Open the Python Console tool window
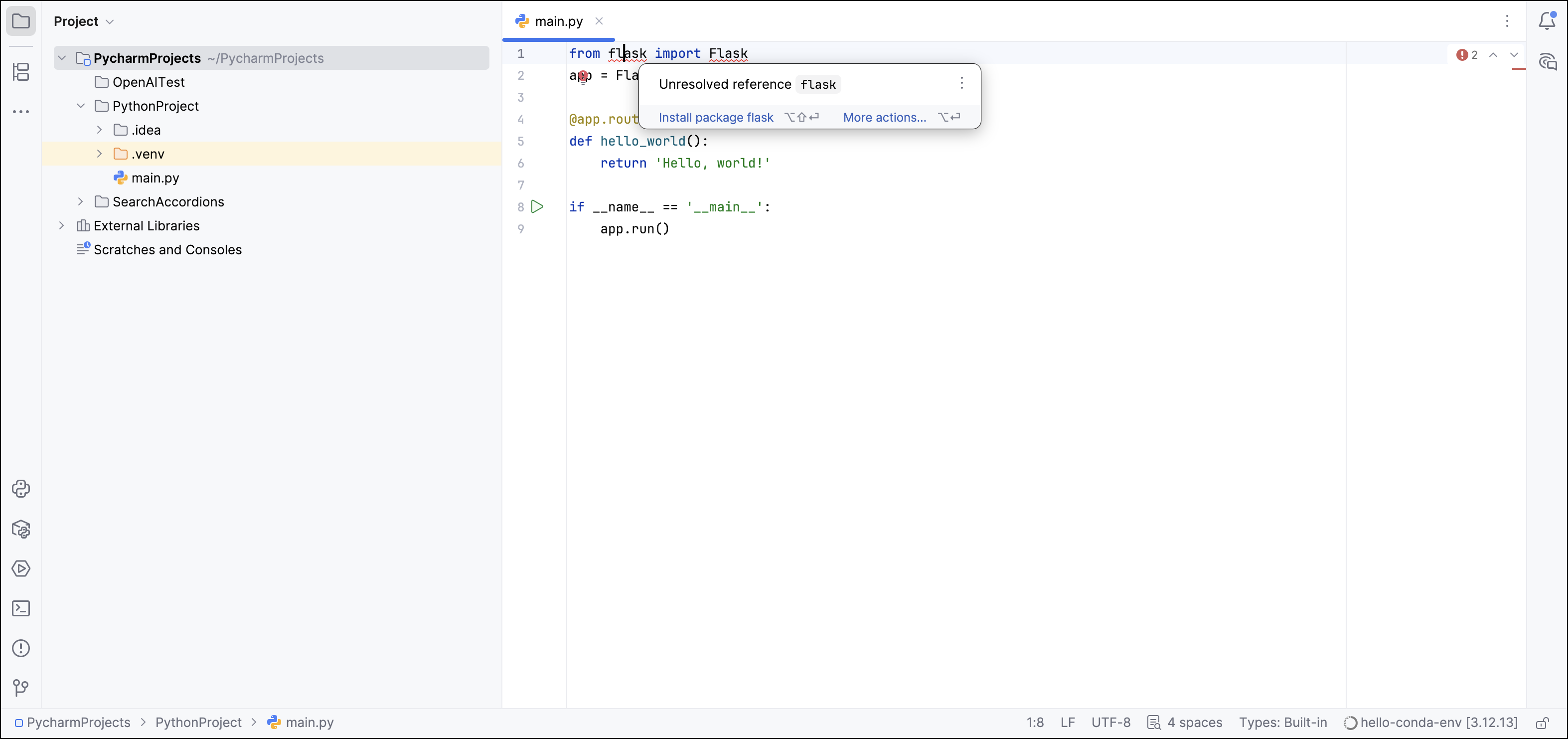Viewport: 1568px width, 739px height. [21, 489]
